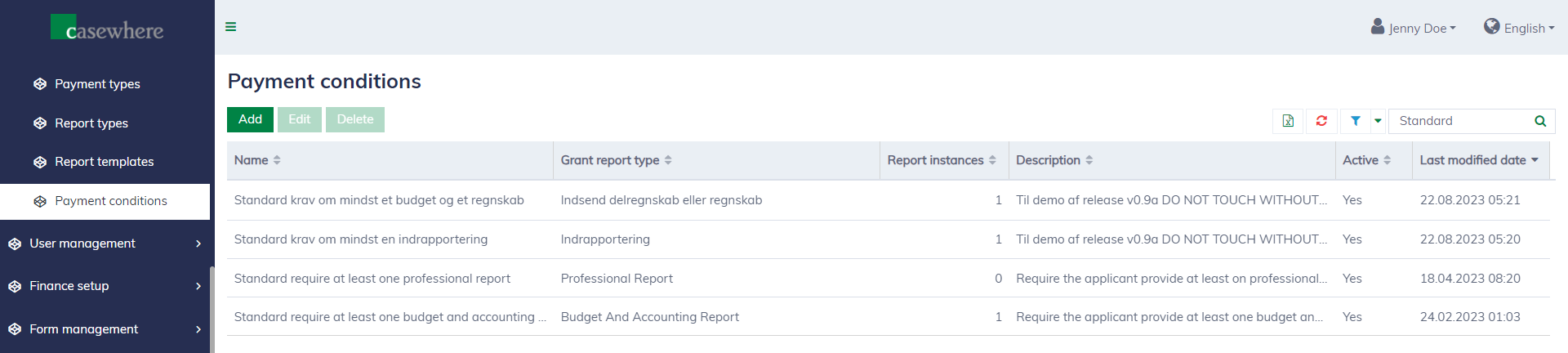Screen dimensions: 1568x353
Task: Click the blue filter funnel icon
Action: tap(1356, 121)
